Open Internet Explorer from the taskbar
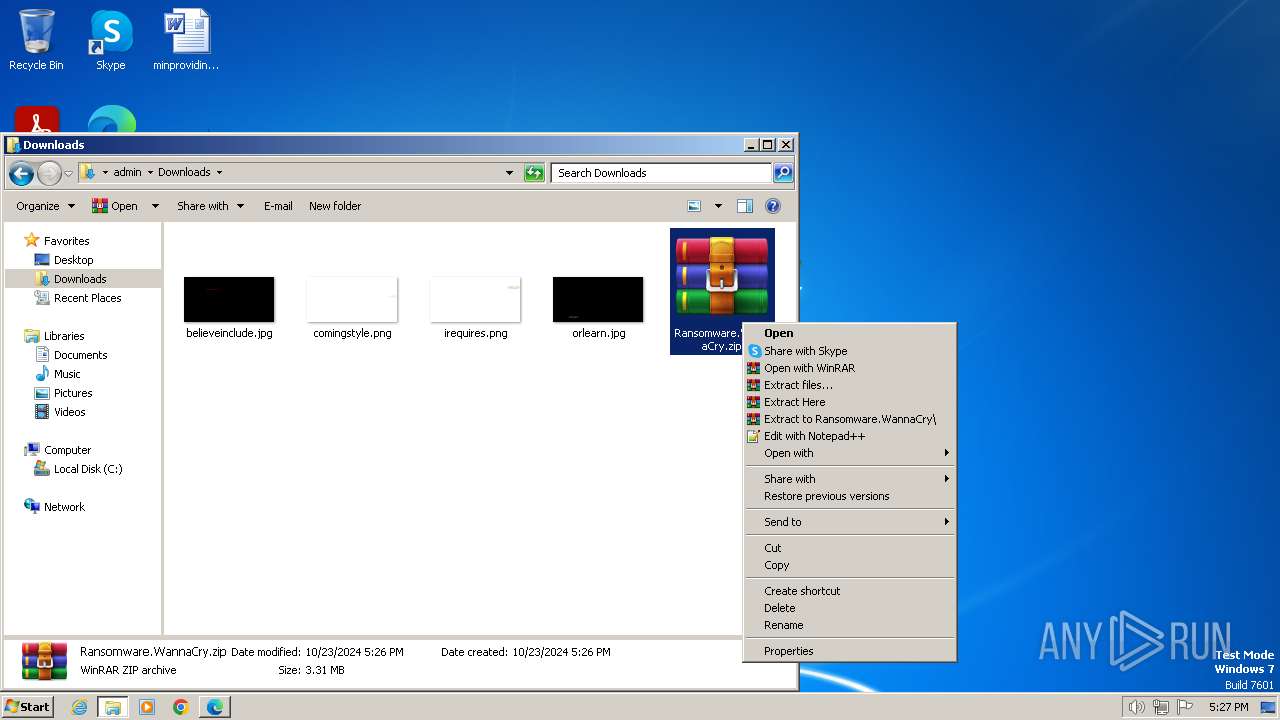Screen dimensions: 1280x720 pyautogui.click(x=80, y=707)
